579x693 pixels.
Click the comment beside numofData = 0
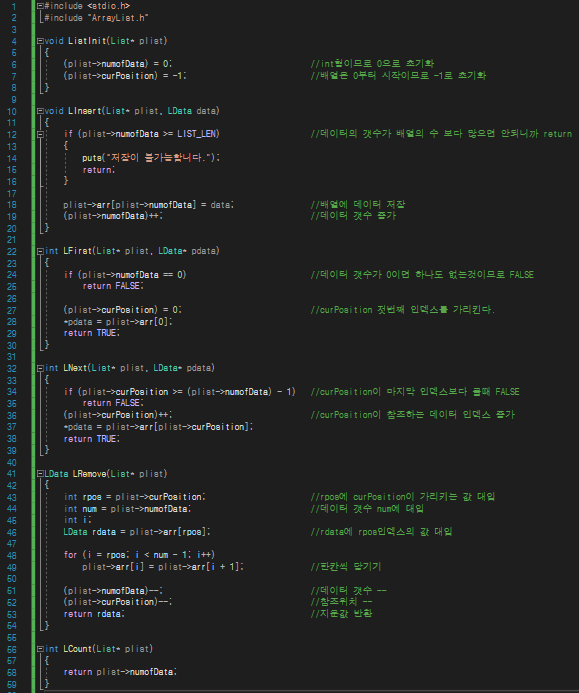(x=373, y=64)
